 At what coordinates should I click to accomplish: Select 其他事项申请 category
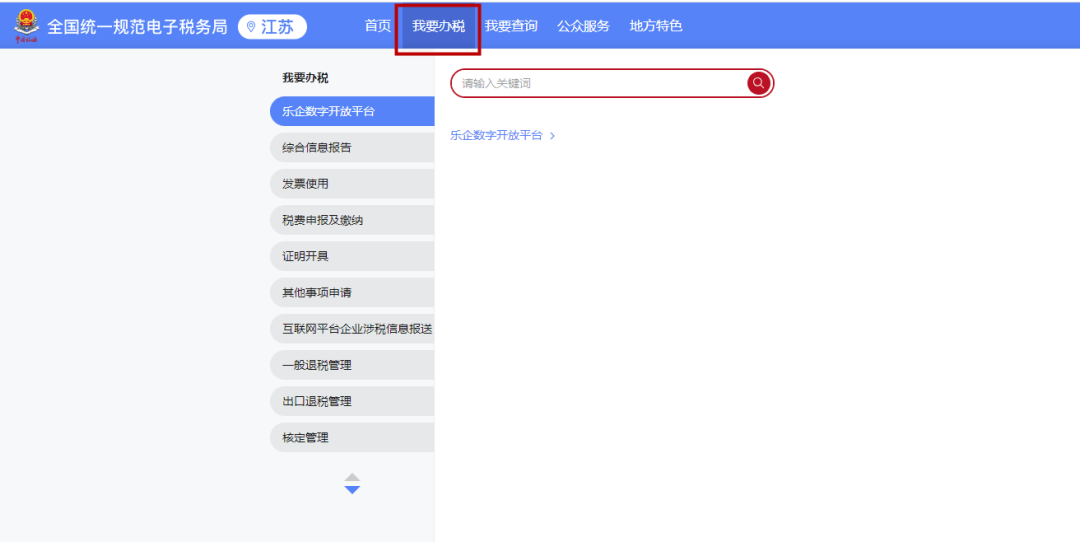(352, 293)
